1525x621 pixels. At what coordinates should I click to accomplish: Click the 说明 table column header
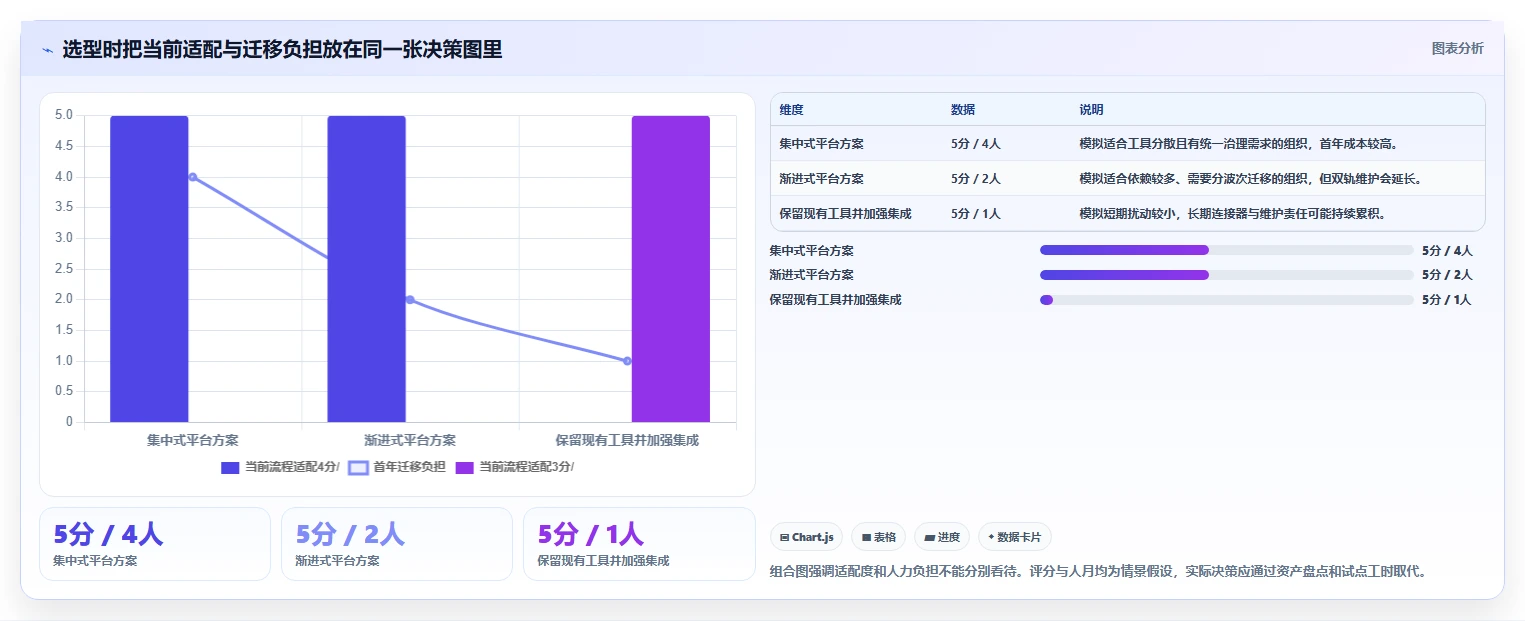pyautogui.click(x=1091, y=110)
